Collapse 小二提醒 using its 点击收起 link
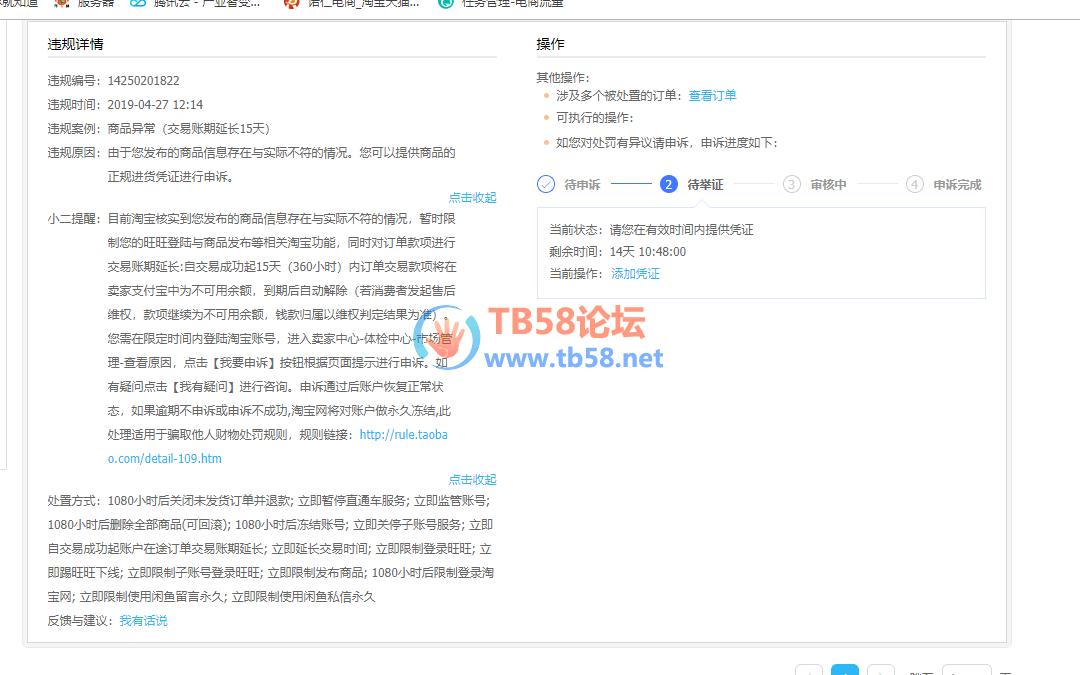The width and height of the screenshot is (1080, 675). click(472, 479)
